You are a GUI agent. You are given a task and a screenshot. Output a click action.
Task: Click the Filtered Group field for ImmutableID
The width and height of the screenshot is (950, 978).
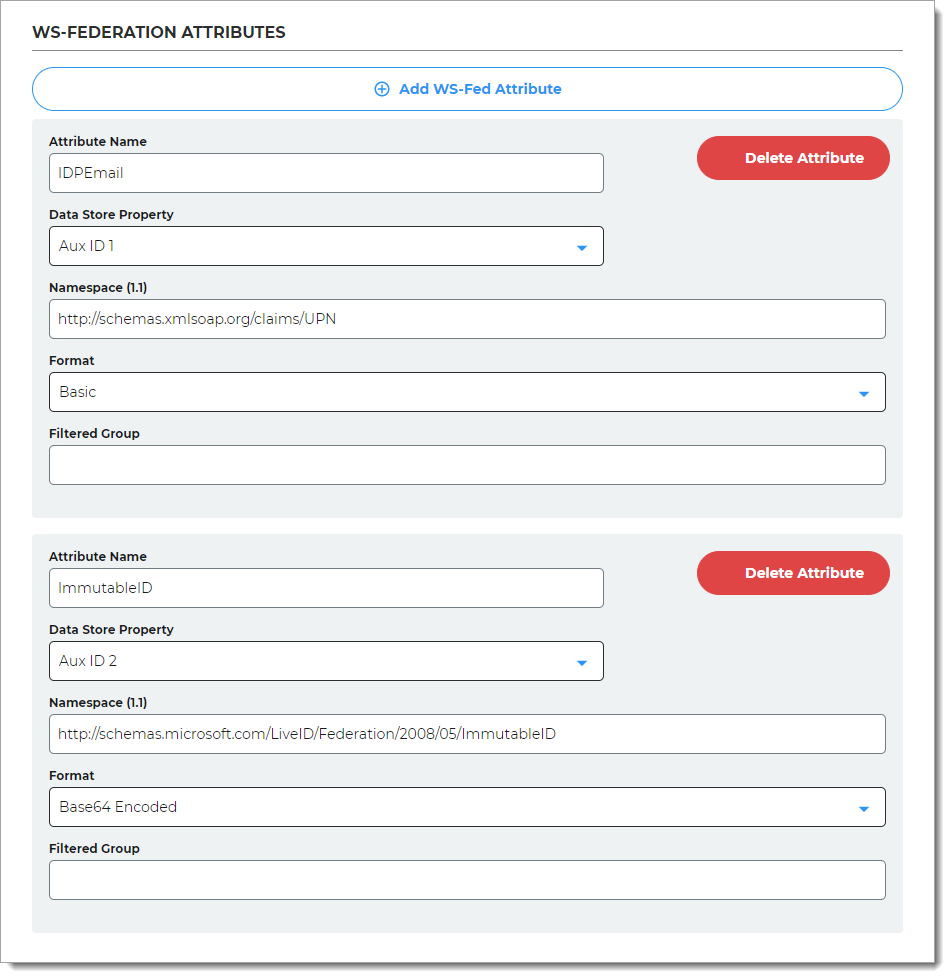(x=467, y=880)
